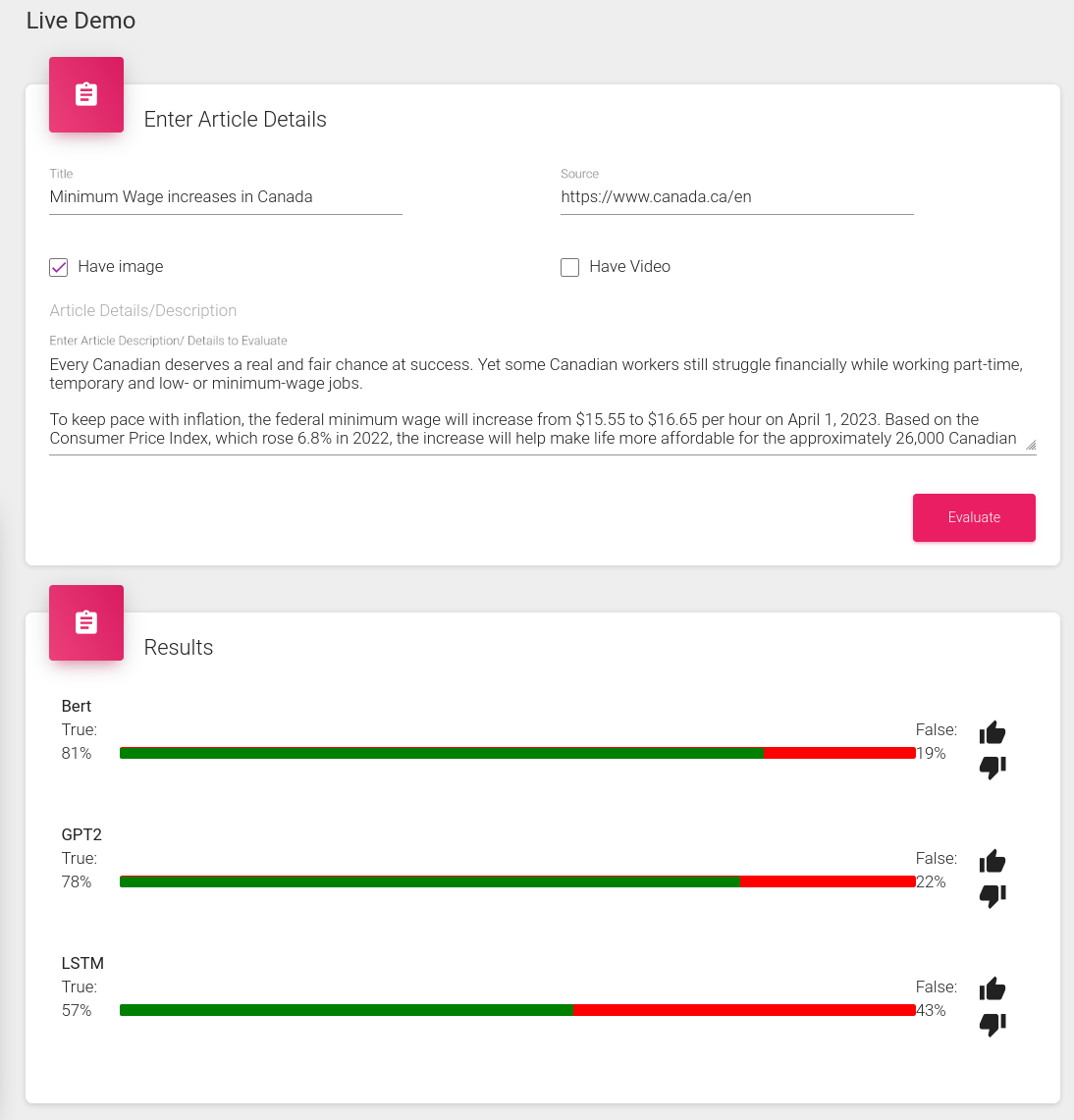Screen dimensions: 1074x1120
Task: Click the Have Video label text
Action: 629,266
